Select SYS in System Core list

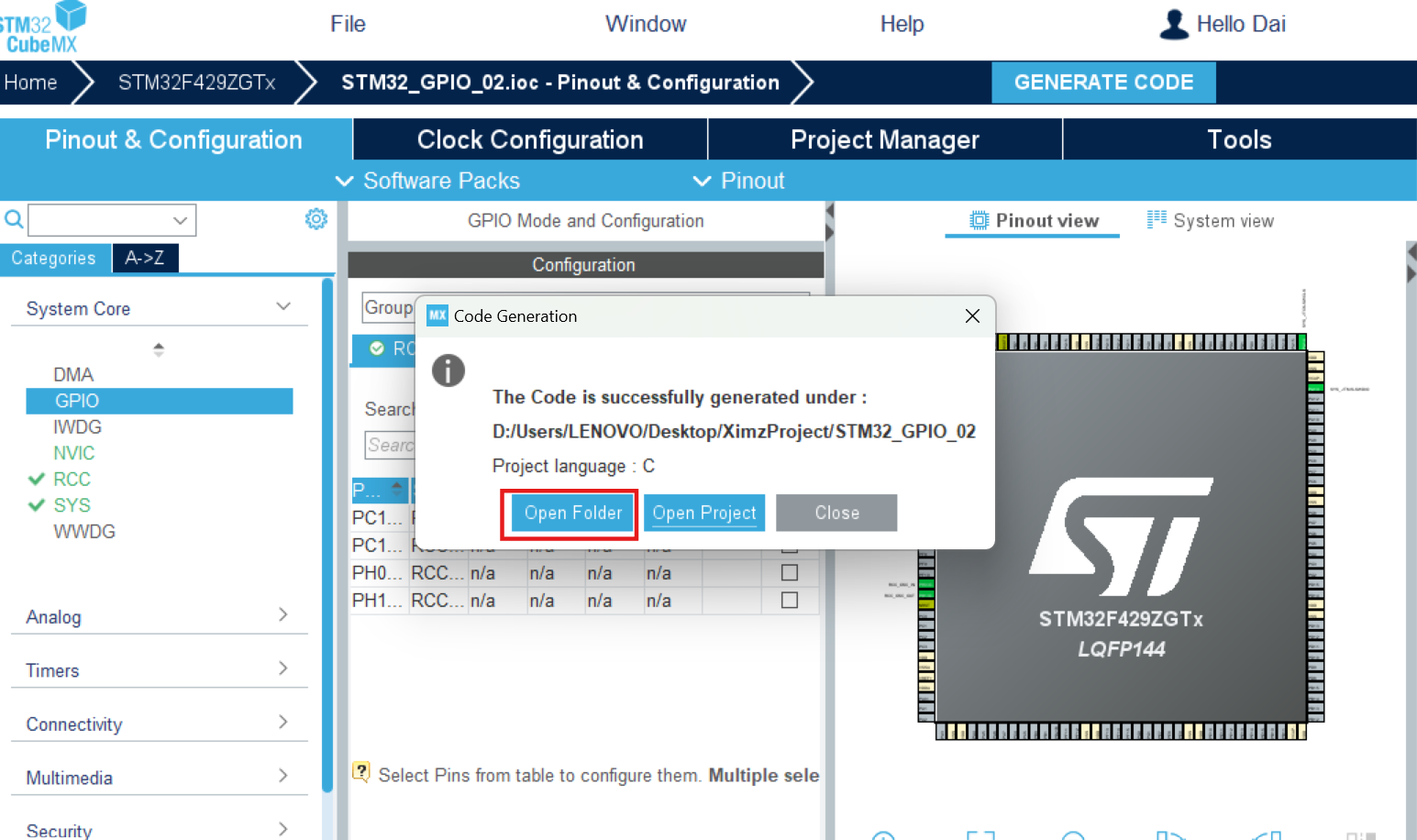pos(72,505)
